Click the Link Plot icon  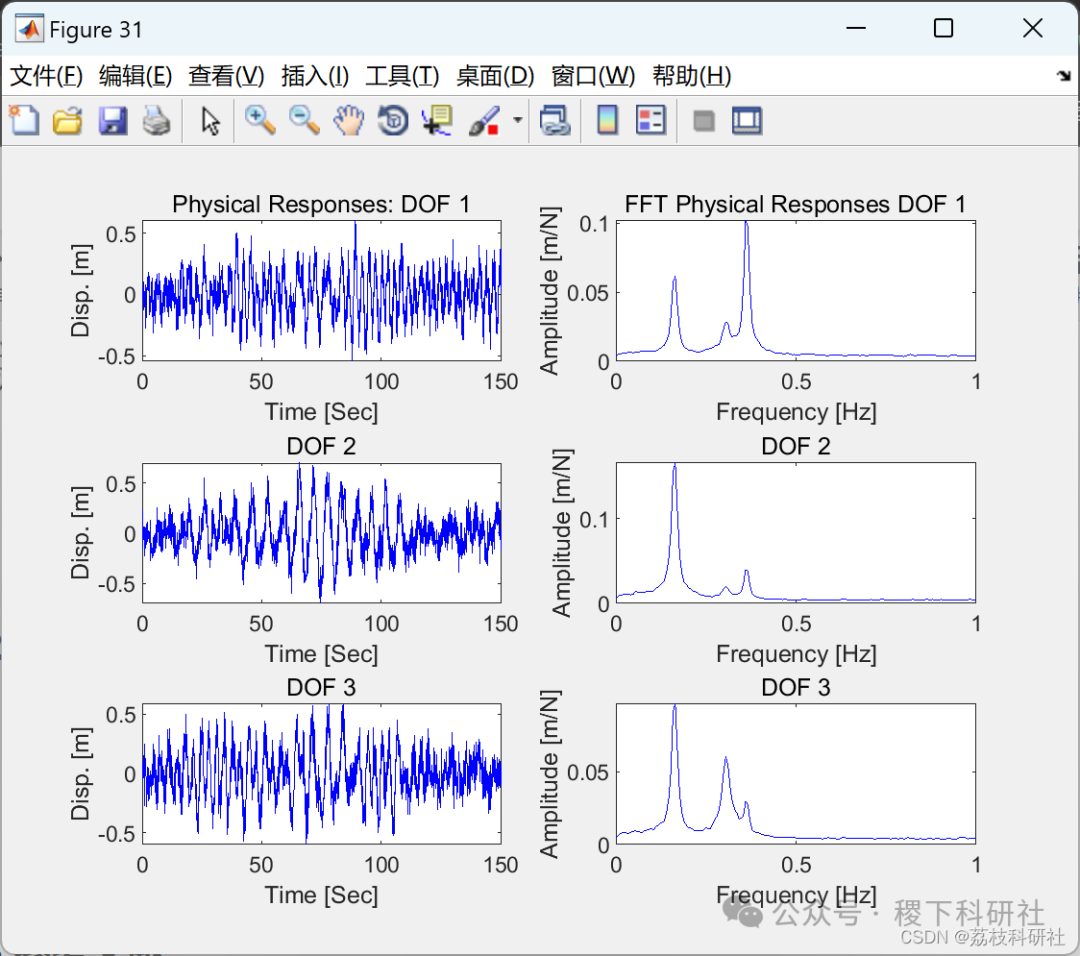tap(554, 121)
